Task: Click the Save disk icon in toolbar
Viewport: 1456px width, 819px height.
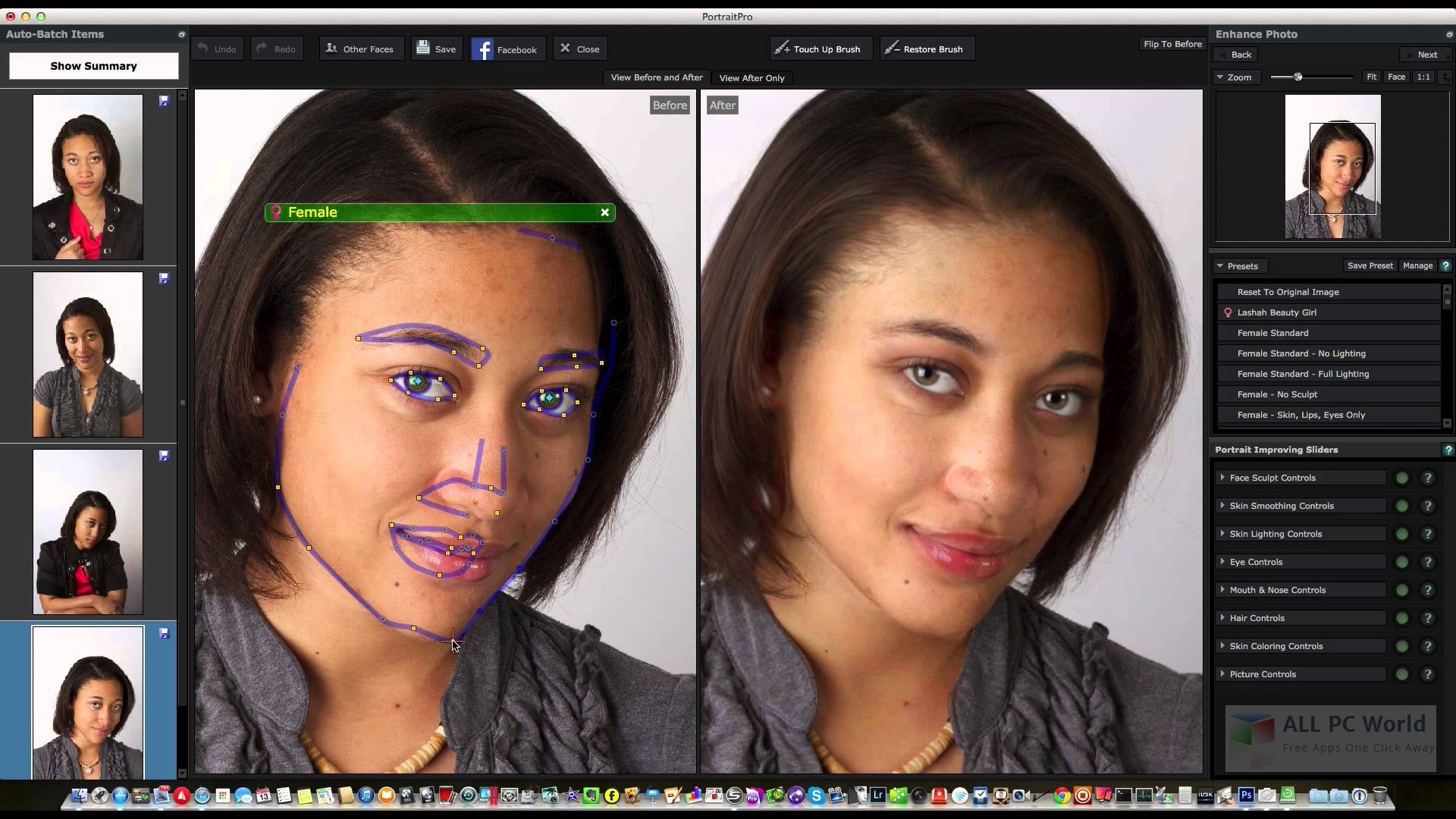Action: pyautogui.click(x=423, y=49)
